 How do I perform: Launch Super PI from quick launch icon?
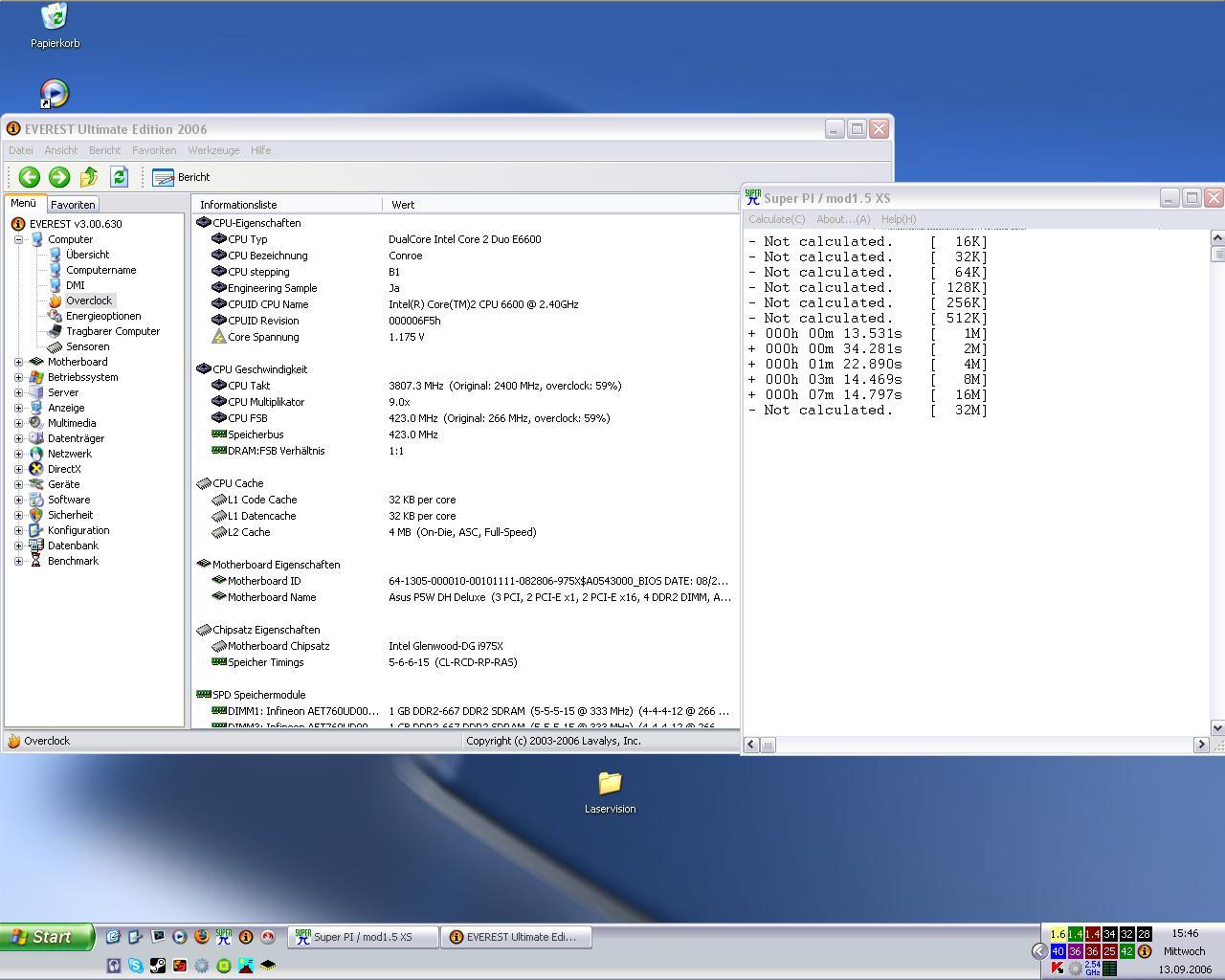pyautogui.click(x=223, y=937)
